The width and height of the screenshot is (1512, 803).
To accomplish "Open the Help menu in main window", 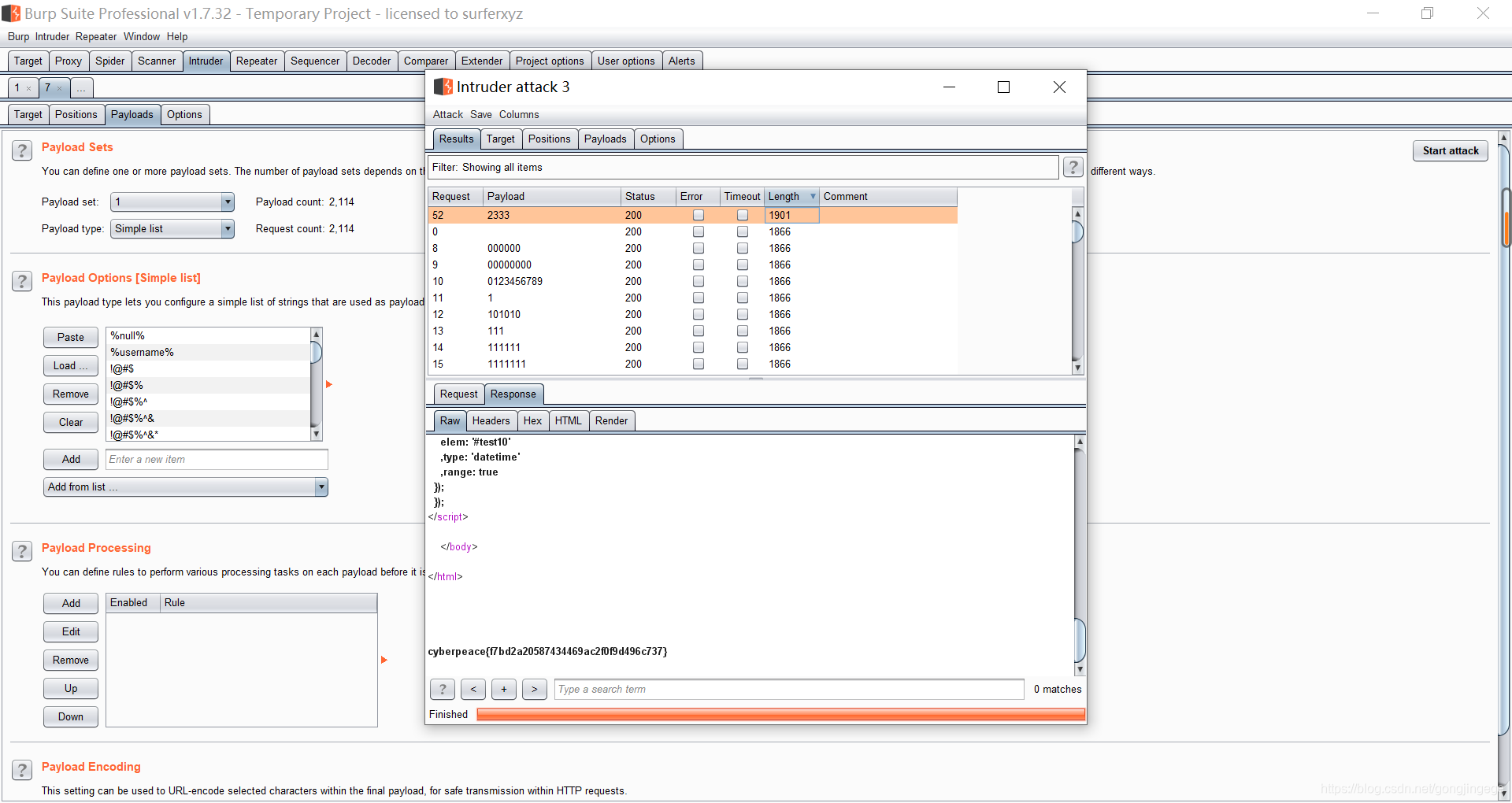I will click(x=177, y=37).
